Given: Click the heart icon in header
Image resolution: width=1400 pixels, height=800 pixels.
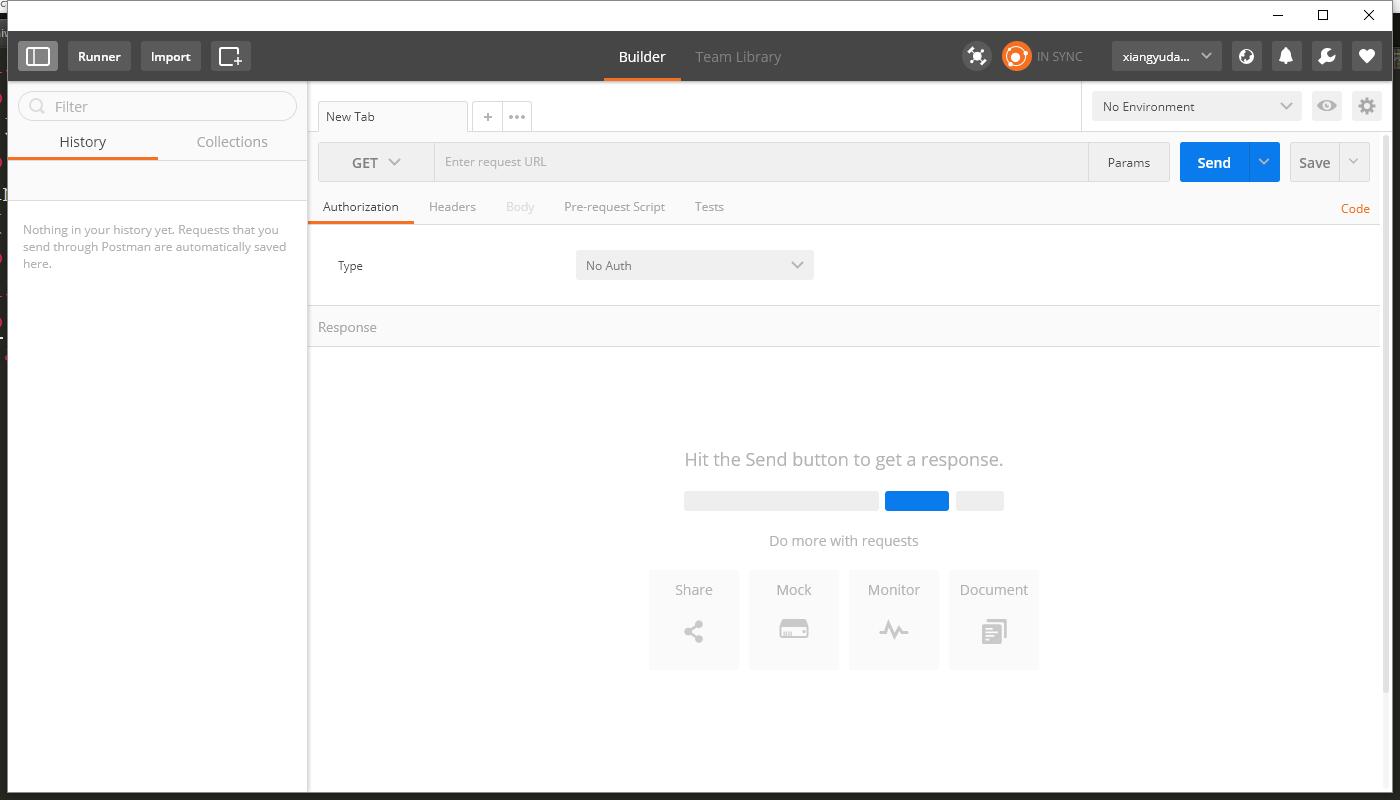Looking at the screenshot, I should point(1366,56).
